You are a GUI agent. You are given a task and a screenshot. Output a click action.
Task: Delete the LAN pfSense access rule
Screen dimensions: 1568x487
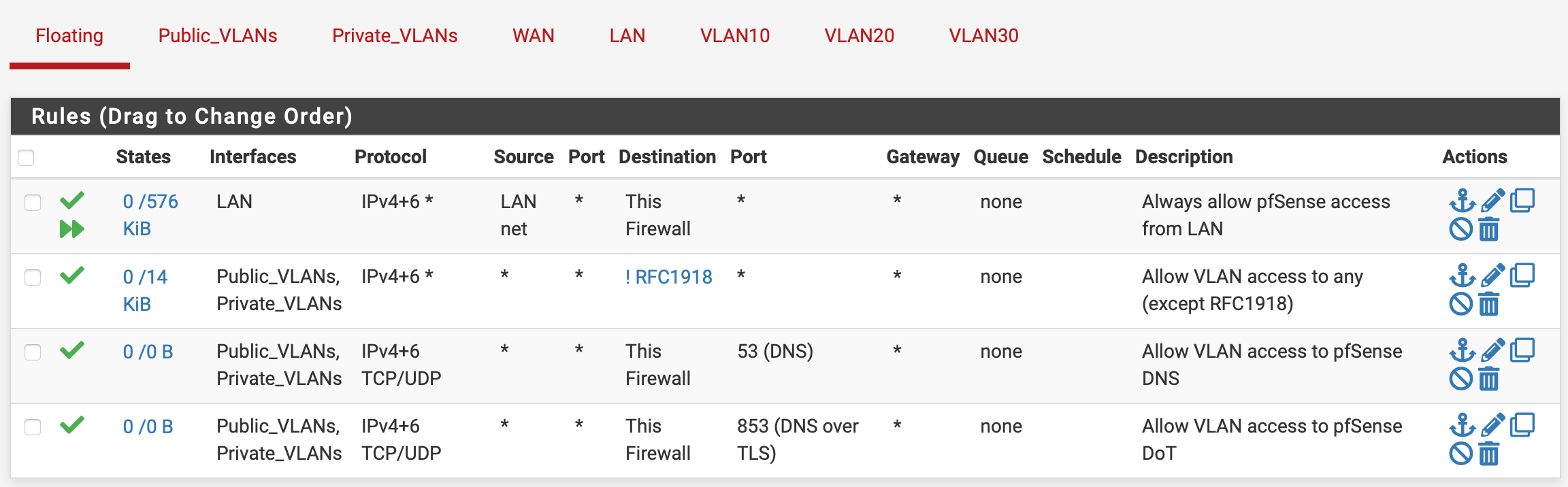1489,229
